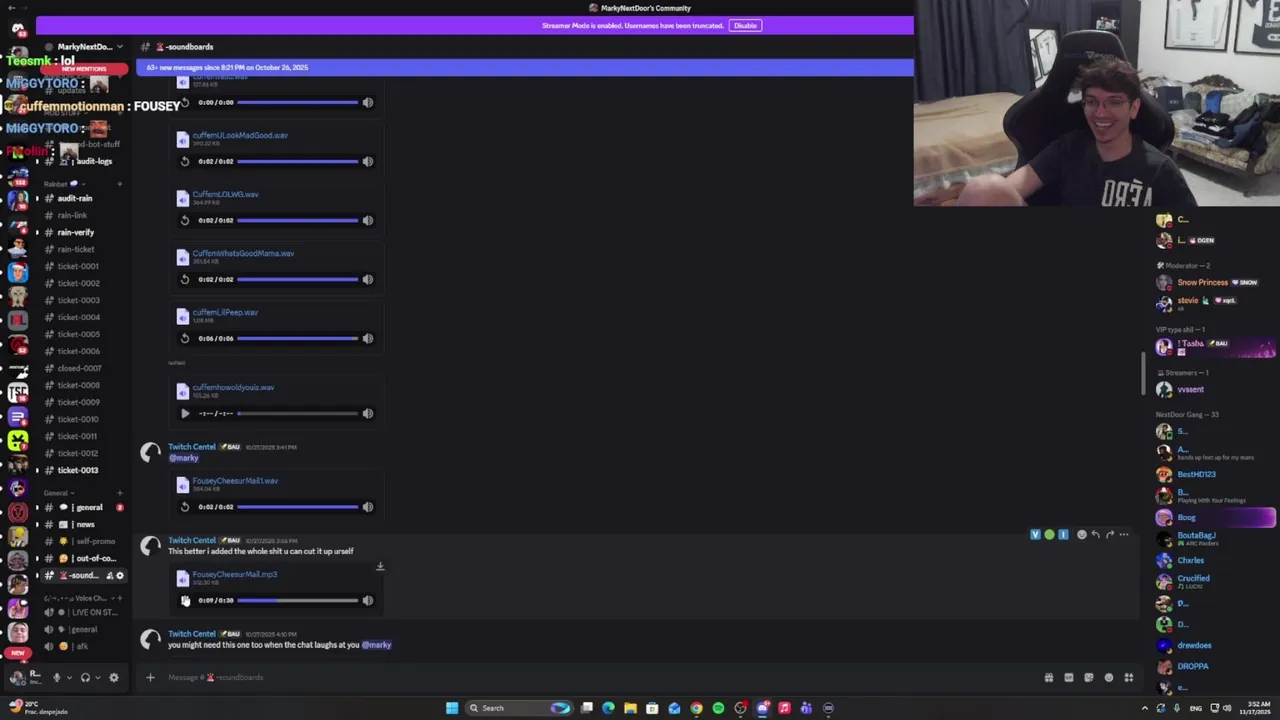
Task: Create invite for soundboards channel
Action: click(110, 575)
